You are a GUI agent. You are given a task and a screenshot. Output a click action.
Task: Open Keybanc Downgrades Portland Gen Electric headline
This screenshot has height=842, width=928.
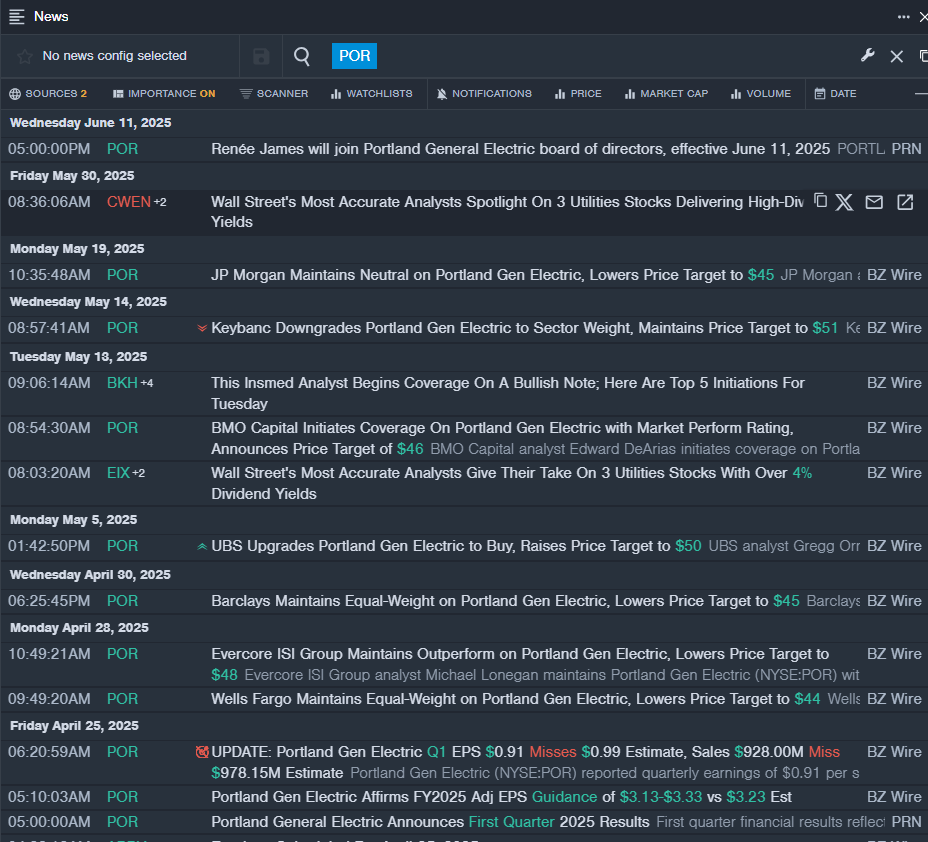pos(524,328)
